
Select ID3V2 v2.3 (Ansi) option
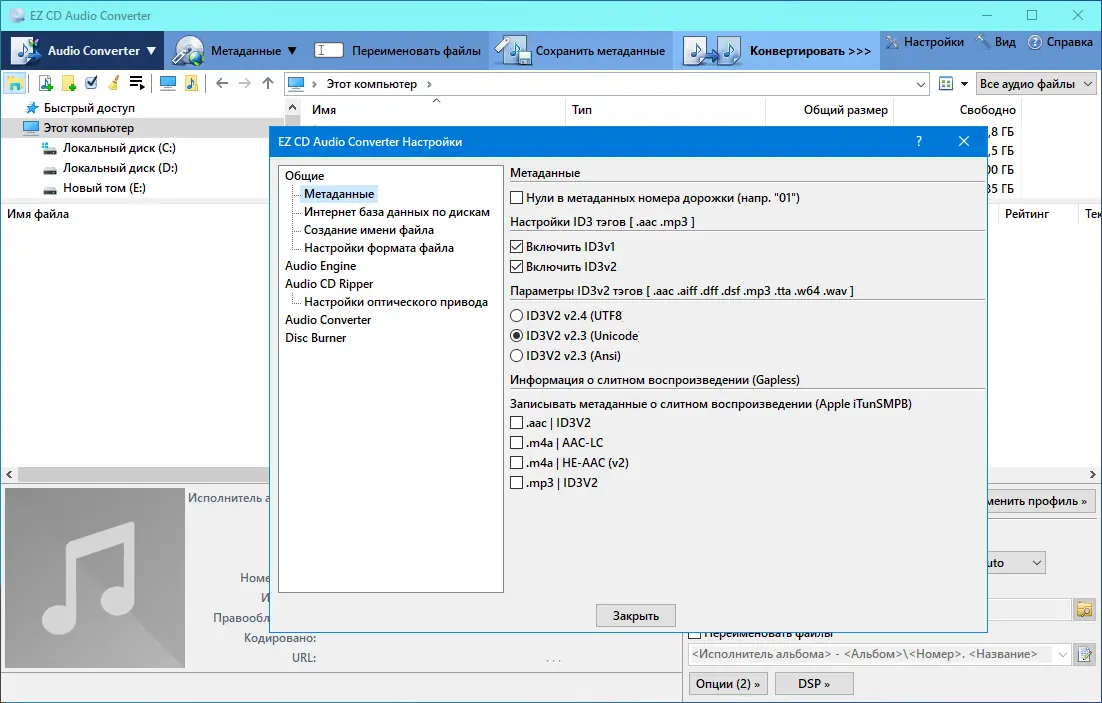click(517, 356)
